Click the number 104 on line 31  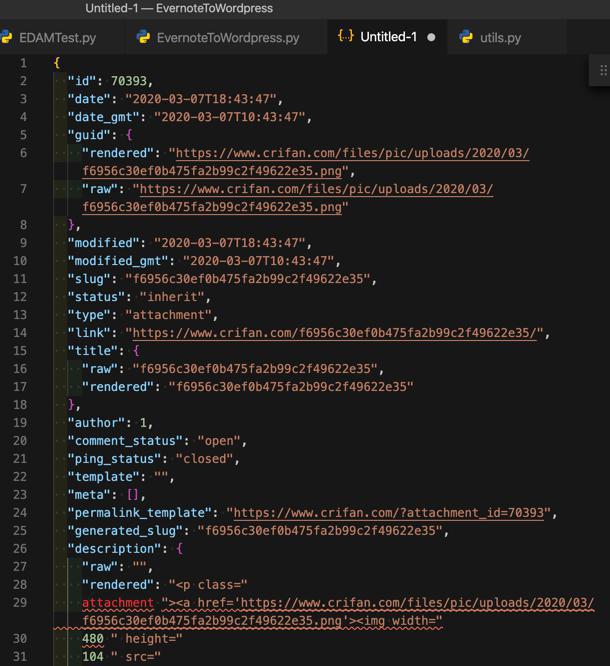pyautogui.click(x=93, y=657)
